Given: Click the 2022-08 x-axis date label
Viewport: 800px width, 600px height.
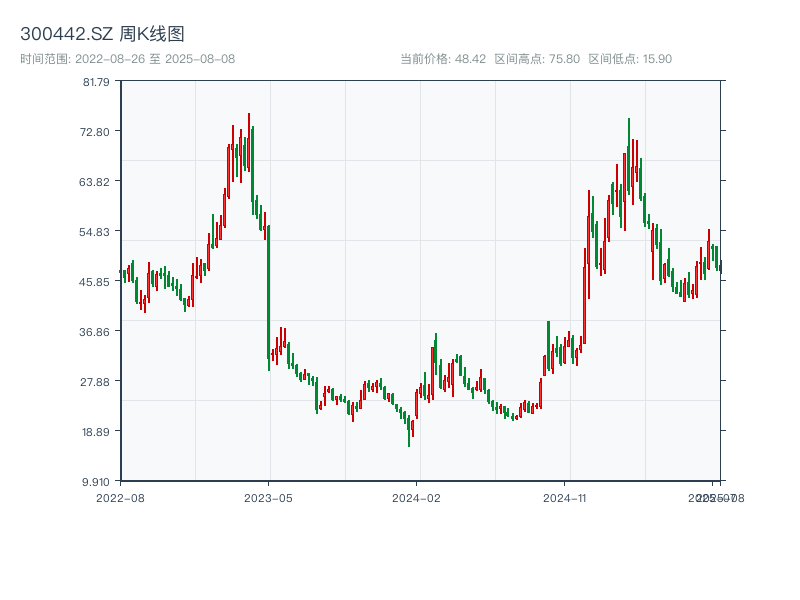Looking at the screenshot, I should 120,497.
